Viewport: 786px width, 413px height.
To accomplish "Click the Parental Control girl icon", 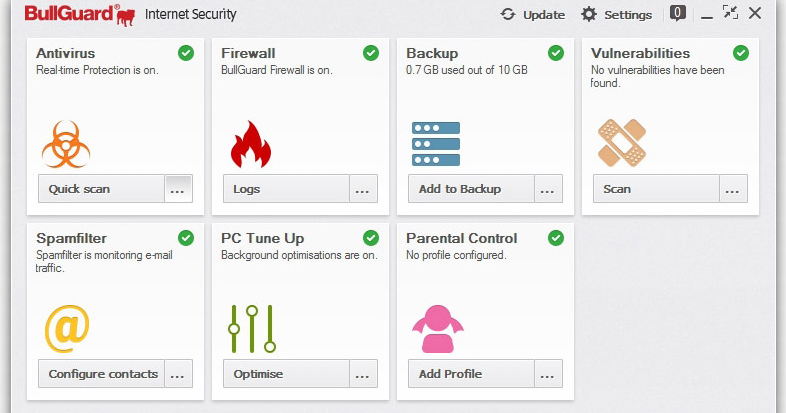I will [x=438, y=328].
